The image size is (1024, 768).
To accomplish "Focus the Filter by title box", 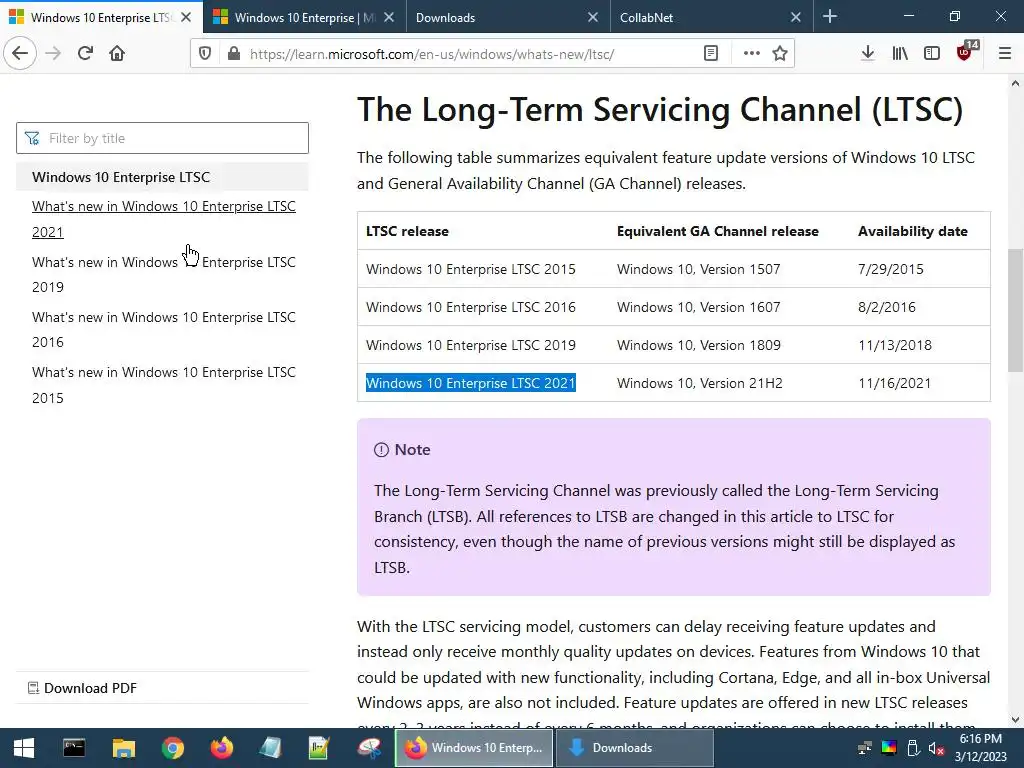I will [x=162, y=138].
